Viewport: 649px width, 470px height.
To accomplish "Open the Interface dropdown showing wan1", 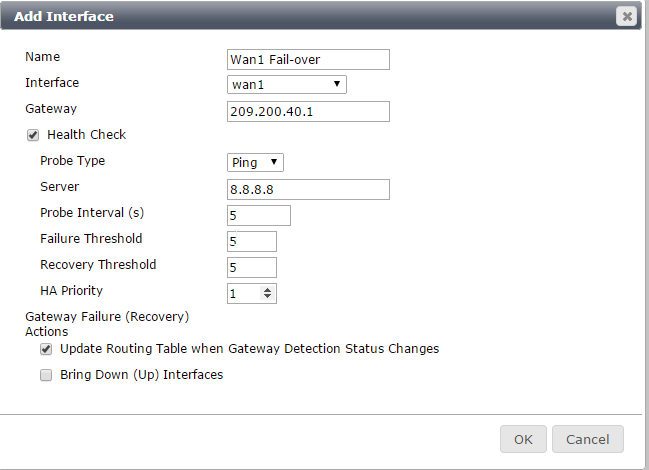I will tap(287, 84).
